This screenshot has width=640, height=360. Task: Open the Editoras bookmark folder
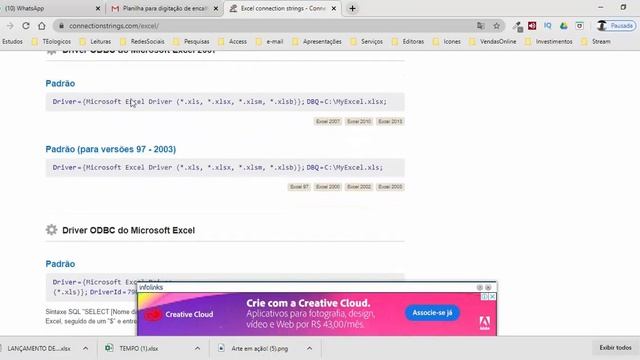408,42
